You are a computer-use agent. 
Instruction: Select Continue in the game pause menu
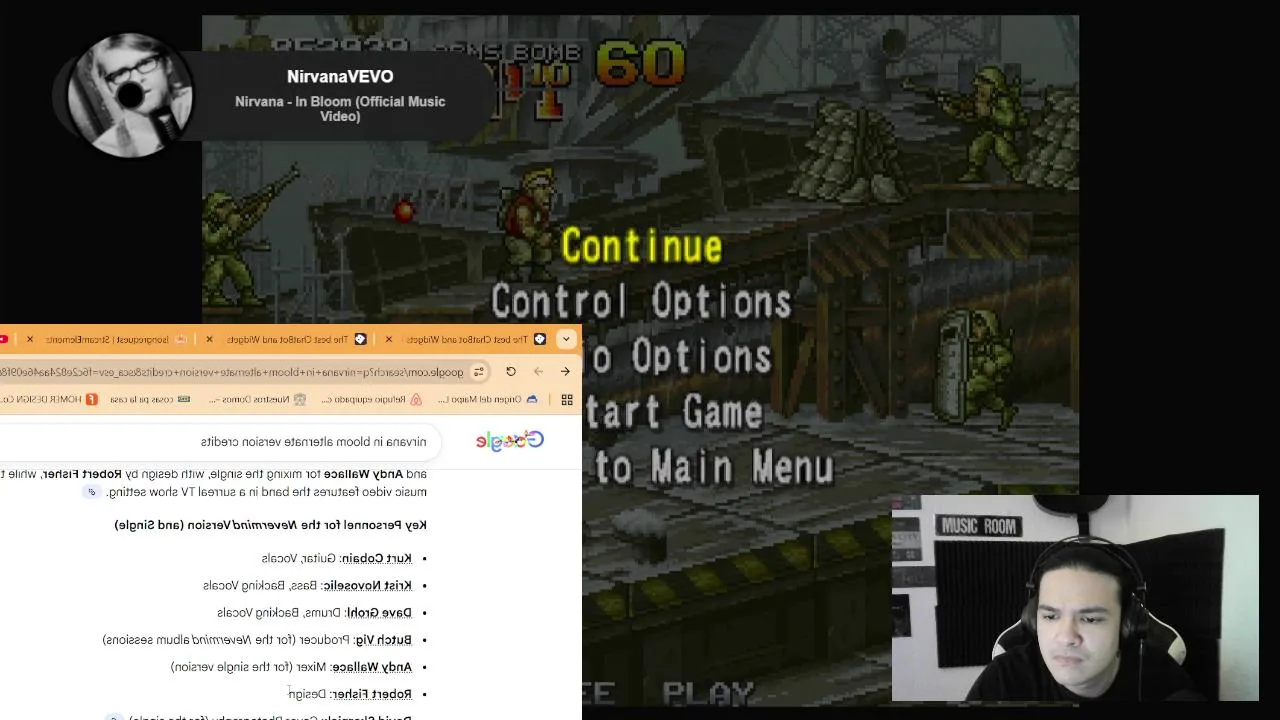[641, 246]
